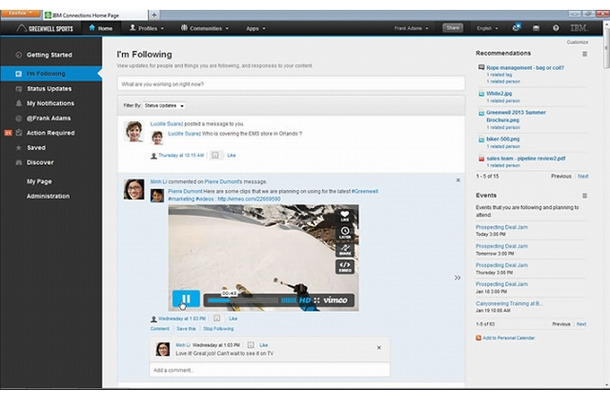Screen dimensions: 610x400
Task: Open Canyoneering Training event
Action: (x=509, y=304)
